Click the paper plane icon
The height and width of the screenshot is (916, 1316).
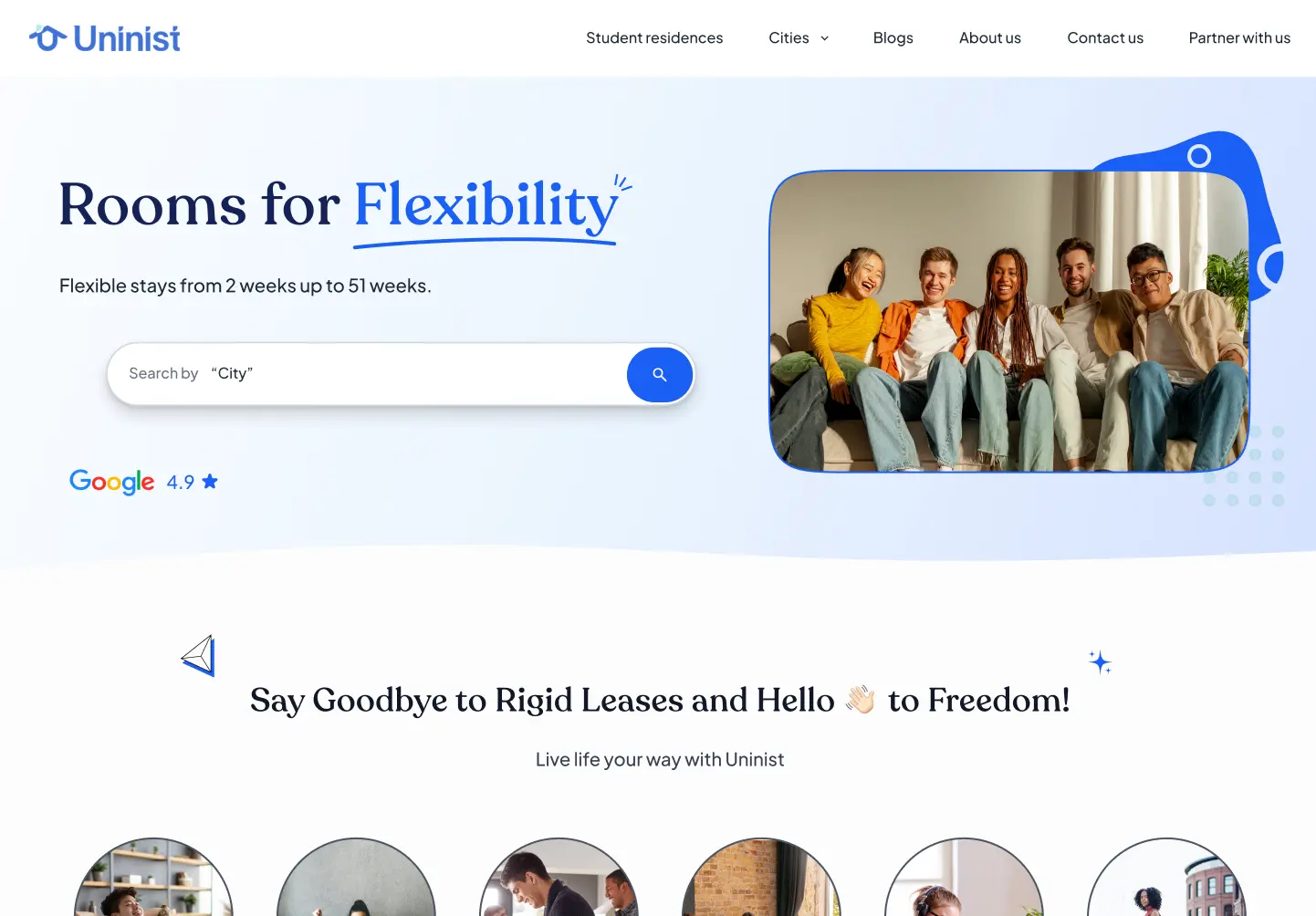198,656
